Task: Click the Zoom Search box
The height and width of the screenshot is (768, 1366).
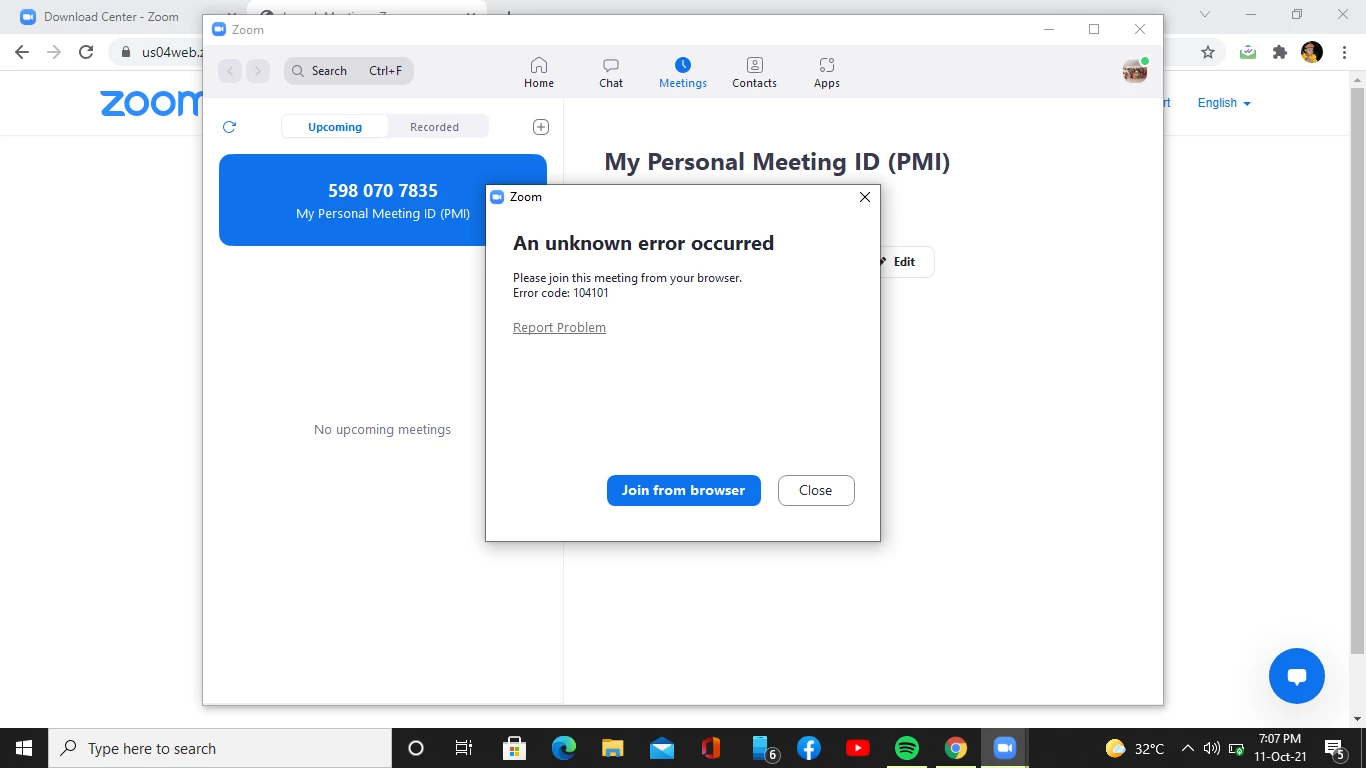Action: coord(348,71)
